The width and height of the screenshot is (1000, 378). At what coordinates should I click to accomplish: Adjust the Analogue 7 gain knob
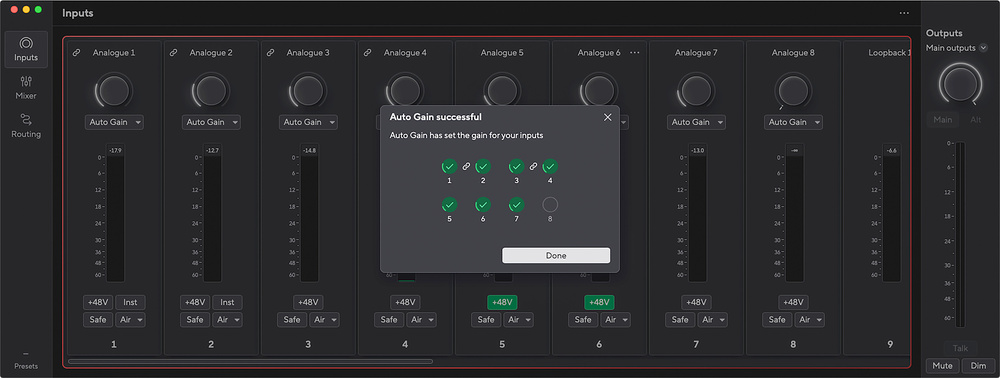[696, 91]
